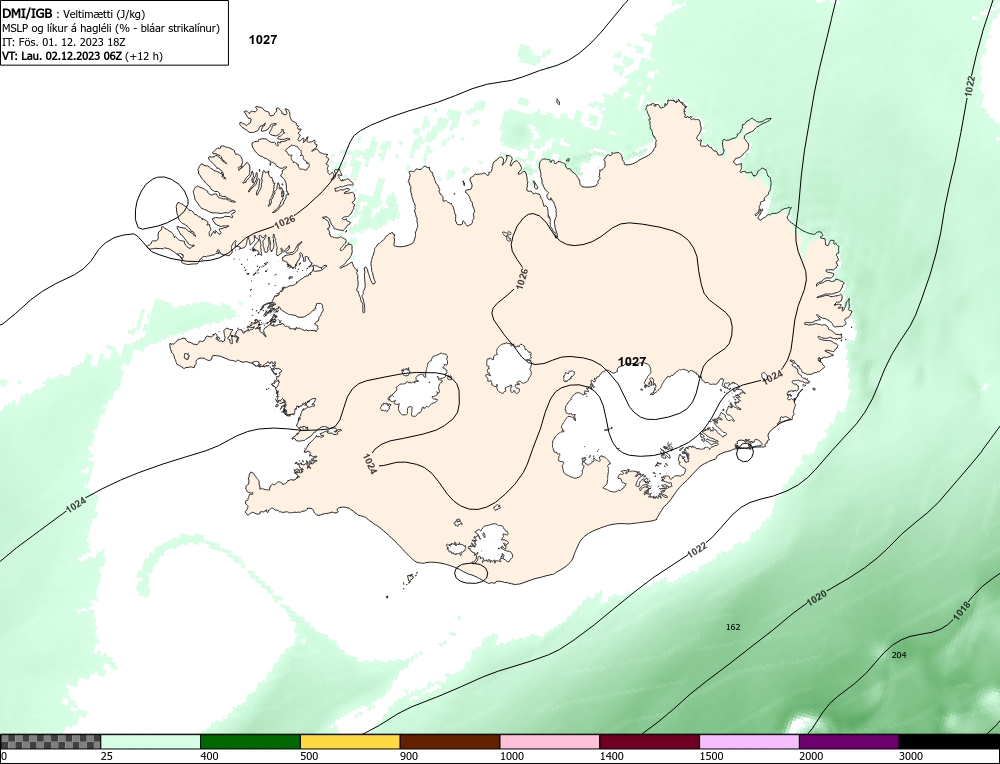Click the legend tick value 1400

pos(612,756)
